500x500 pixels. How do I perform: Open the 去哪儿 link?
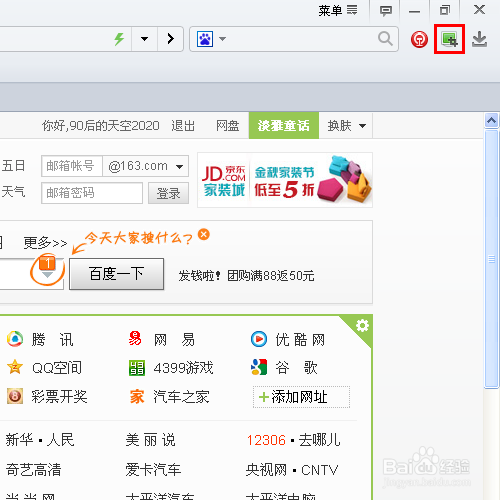(319, 440)
